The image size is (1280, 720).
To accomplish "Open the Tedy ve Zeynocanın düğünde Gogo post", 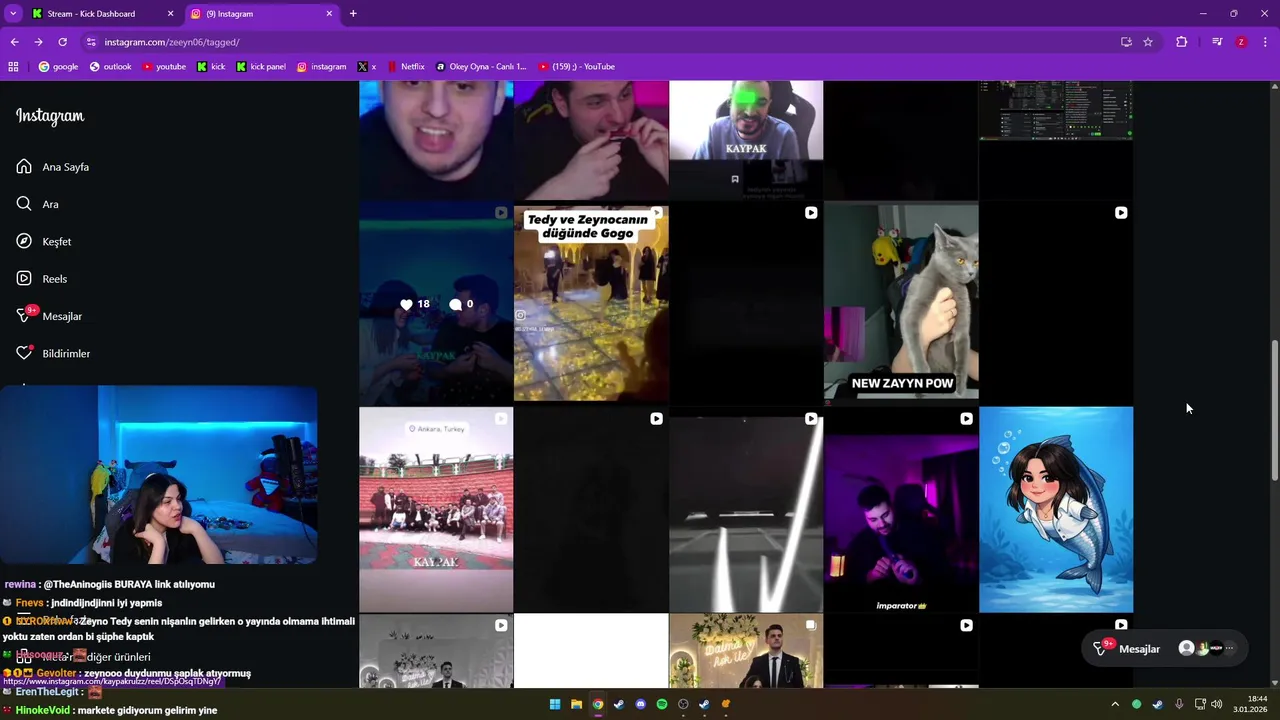I will (x=591, y=303).
